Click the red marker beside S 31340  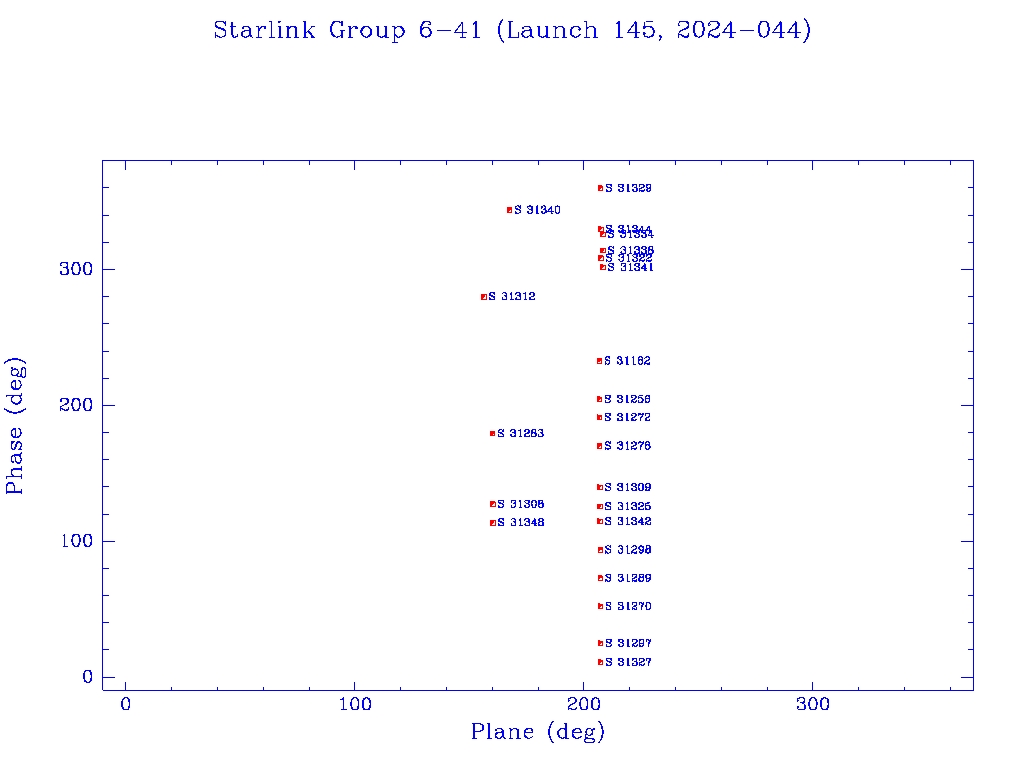(509, 210)
